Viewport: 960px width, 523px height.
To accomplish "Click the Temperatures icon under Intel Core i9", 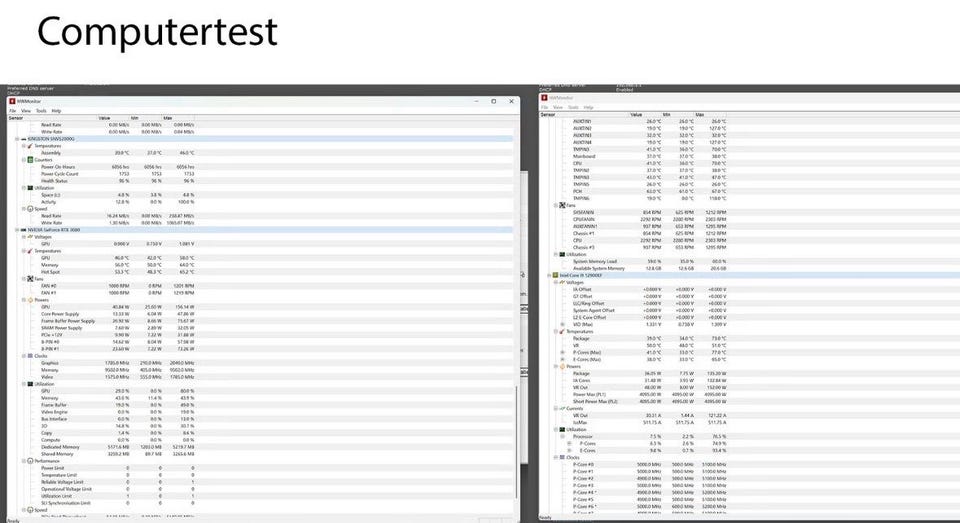I will pyautogui.click(x=562, y=331).
